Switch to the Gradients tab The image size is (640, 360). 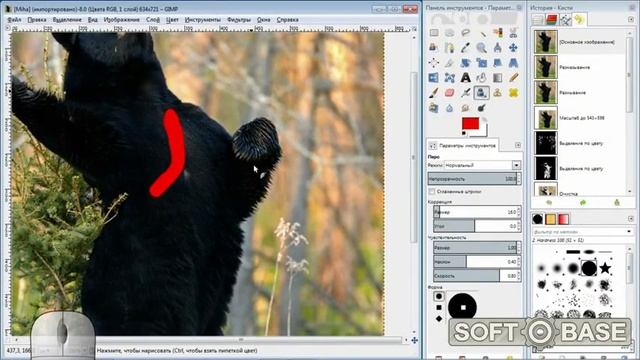click(x=563, y=219)
